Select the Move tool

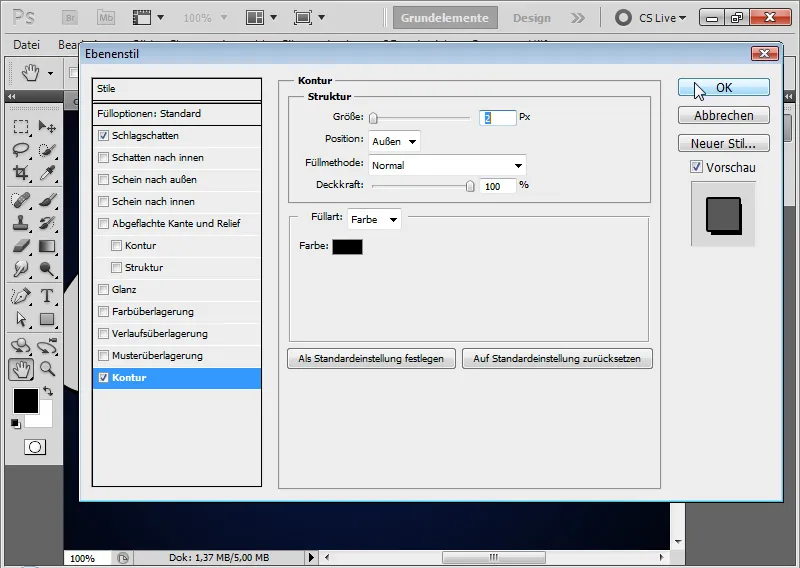47,127
